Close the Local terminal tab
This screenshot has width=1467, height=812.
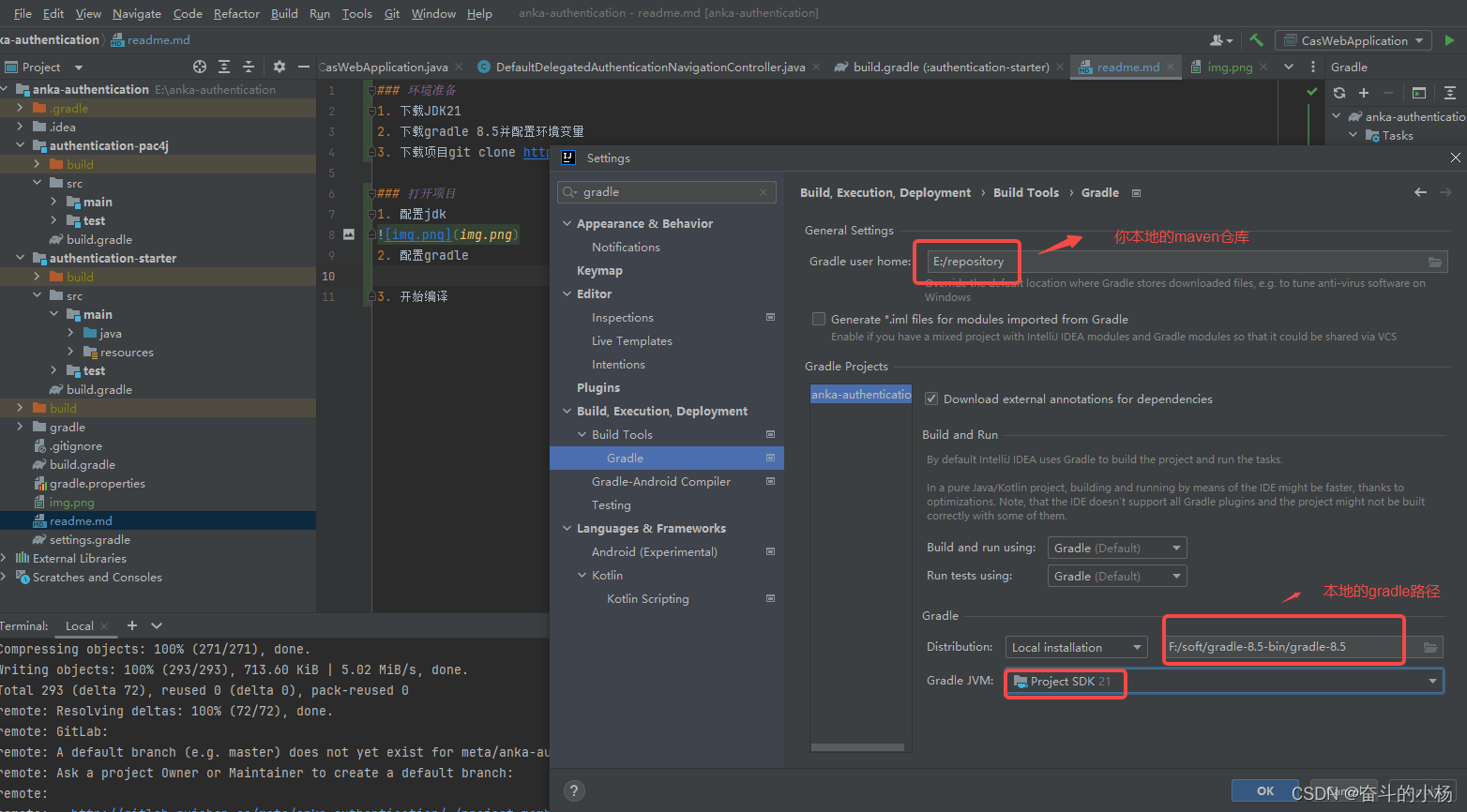tap(104, 626)
